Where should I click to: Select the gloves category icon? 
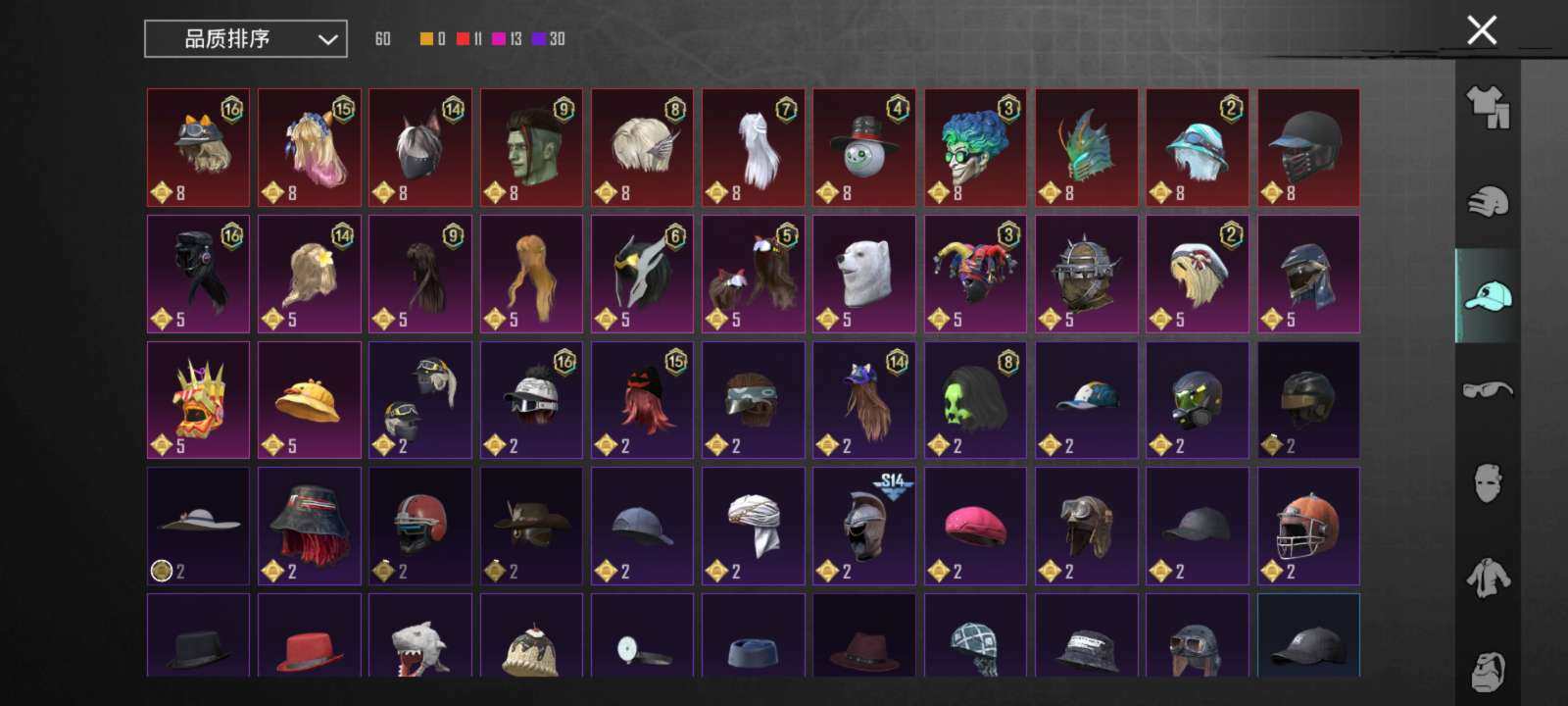pyautogui.click(x=1488, y=201)
